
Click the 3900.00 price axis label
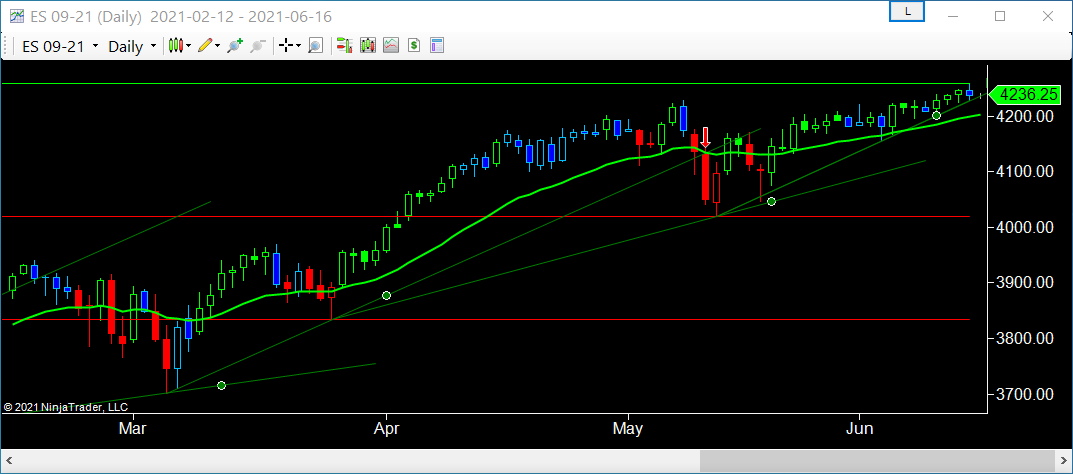coord(1024,283)
